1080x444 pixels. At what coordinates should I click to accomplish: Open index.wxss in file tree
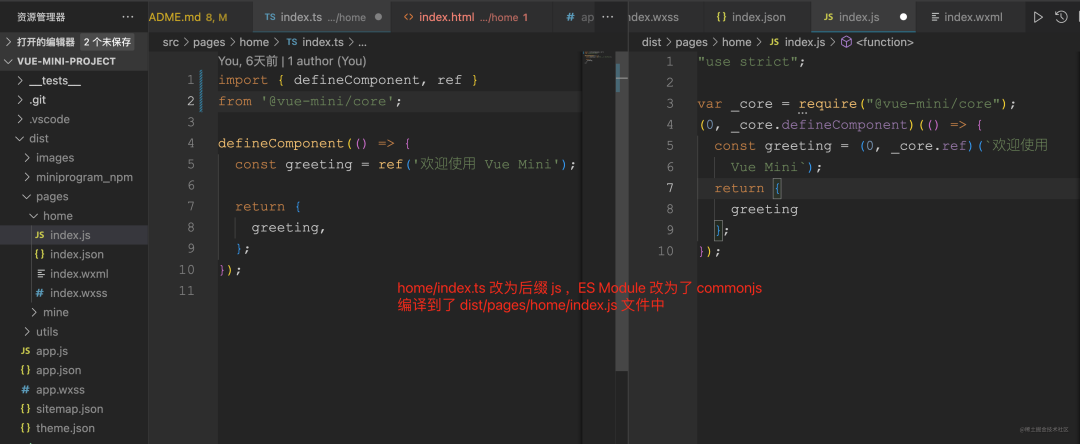click(x=74, y=293)
